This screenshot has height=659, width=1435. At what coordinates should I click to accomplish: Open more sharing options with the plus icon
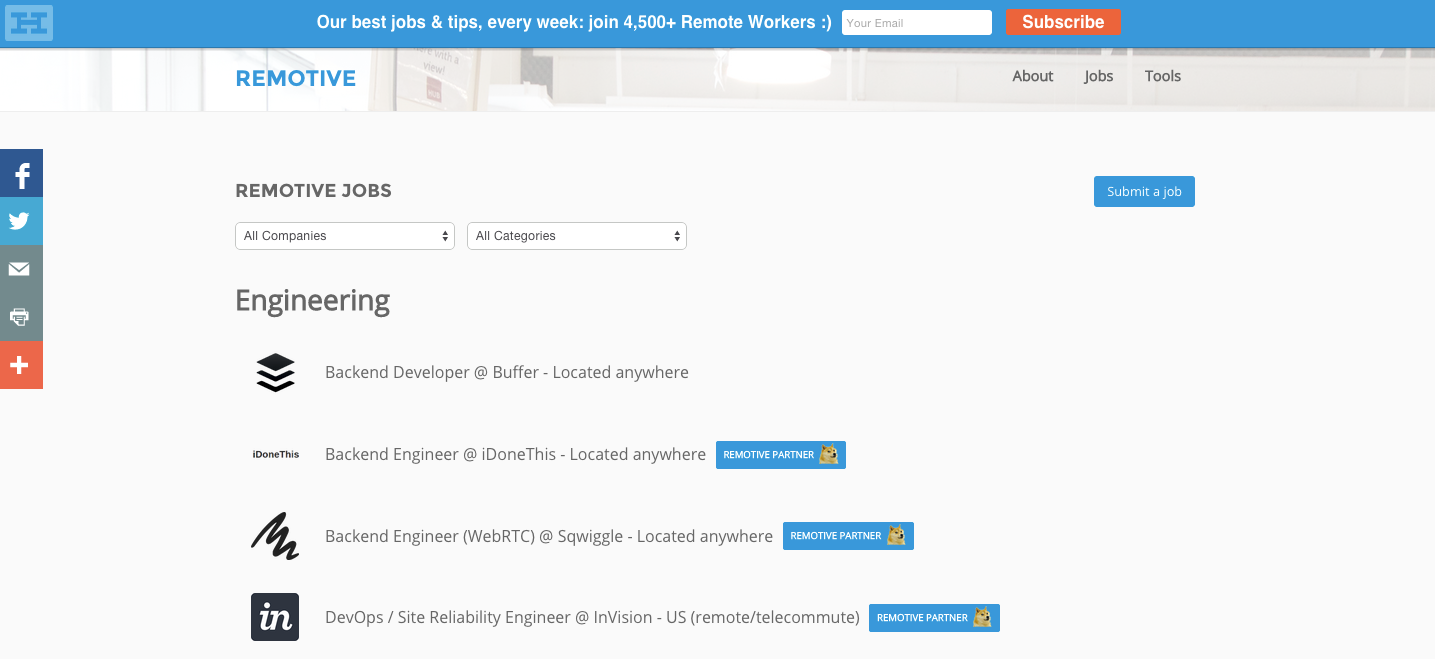click(21, 365)
